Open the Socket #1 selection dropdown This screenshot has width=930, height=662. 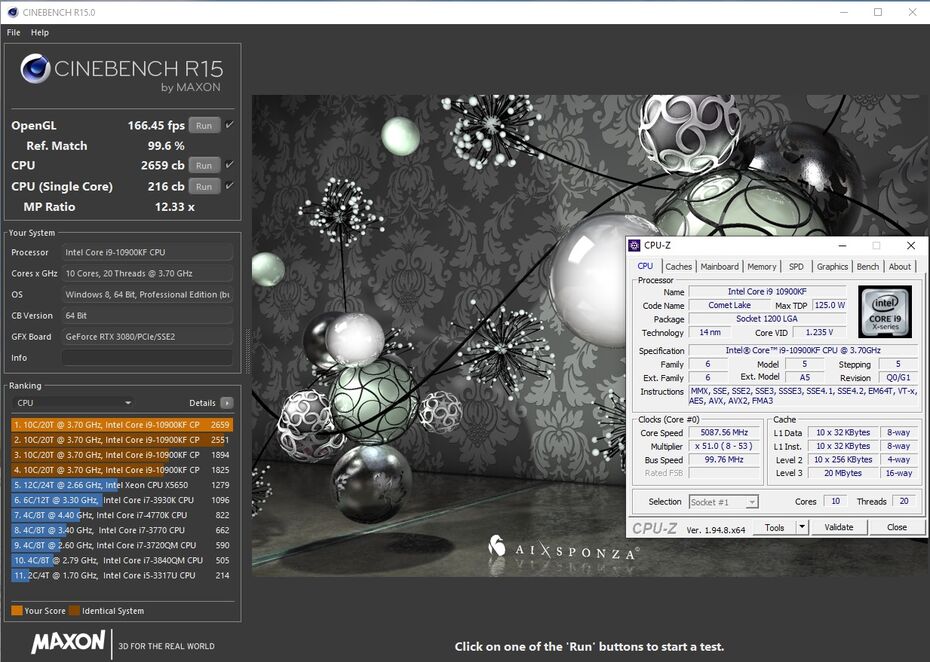coord(723,502)
